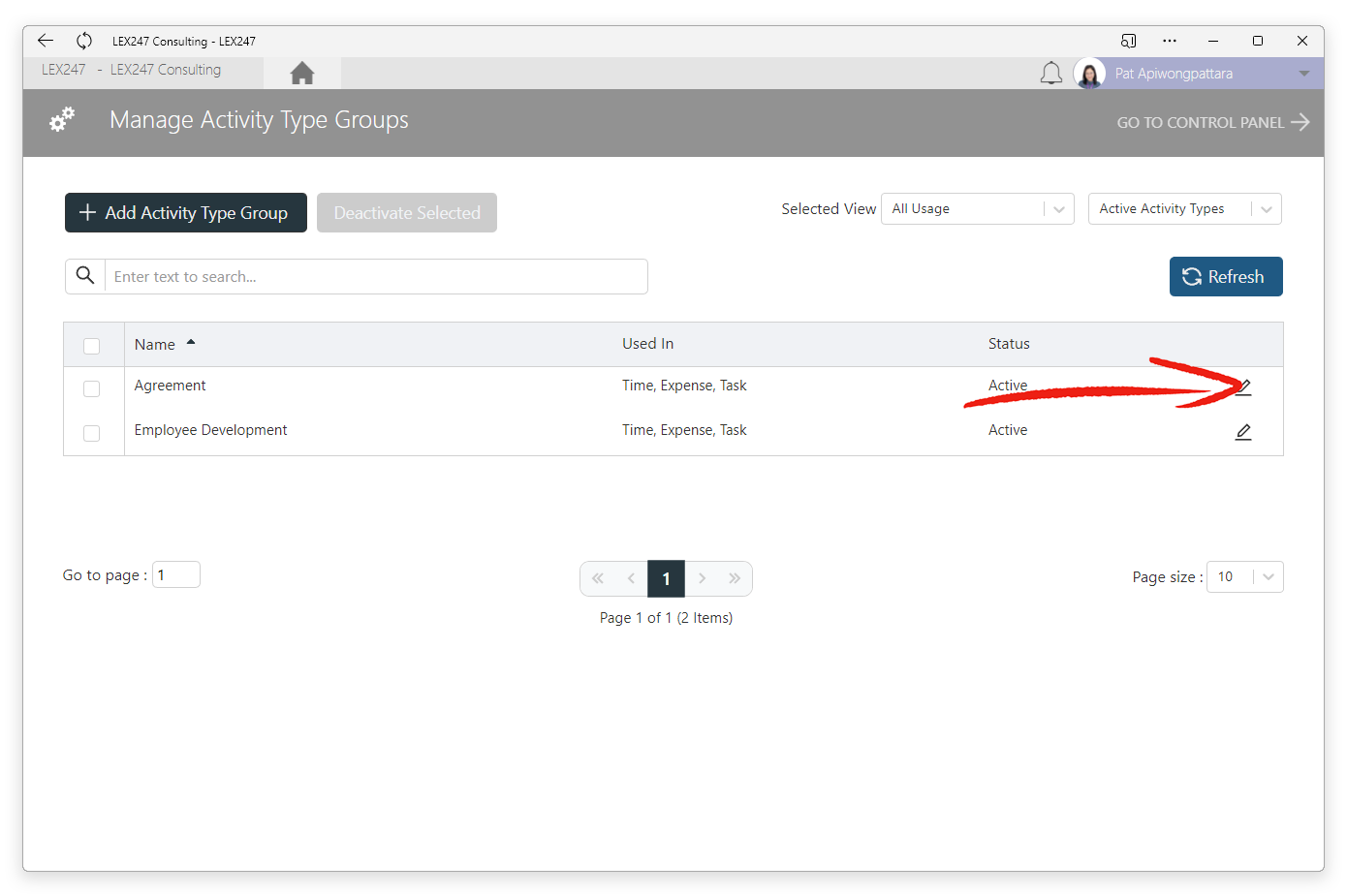
Task: Check the Employee Development row checkbox
Action: (92, 433)
